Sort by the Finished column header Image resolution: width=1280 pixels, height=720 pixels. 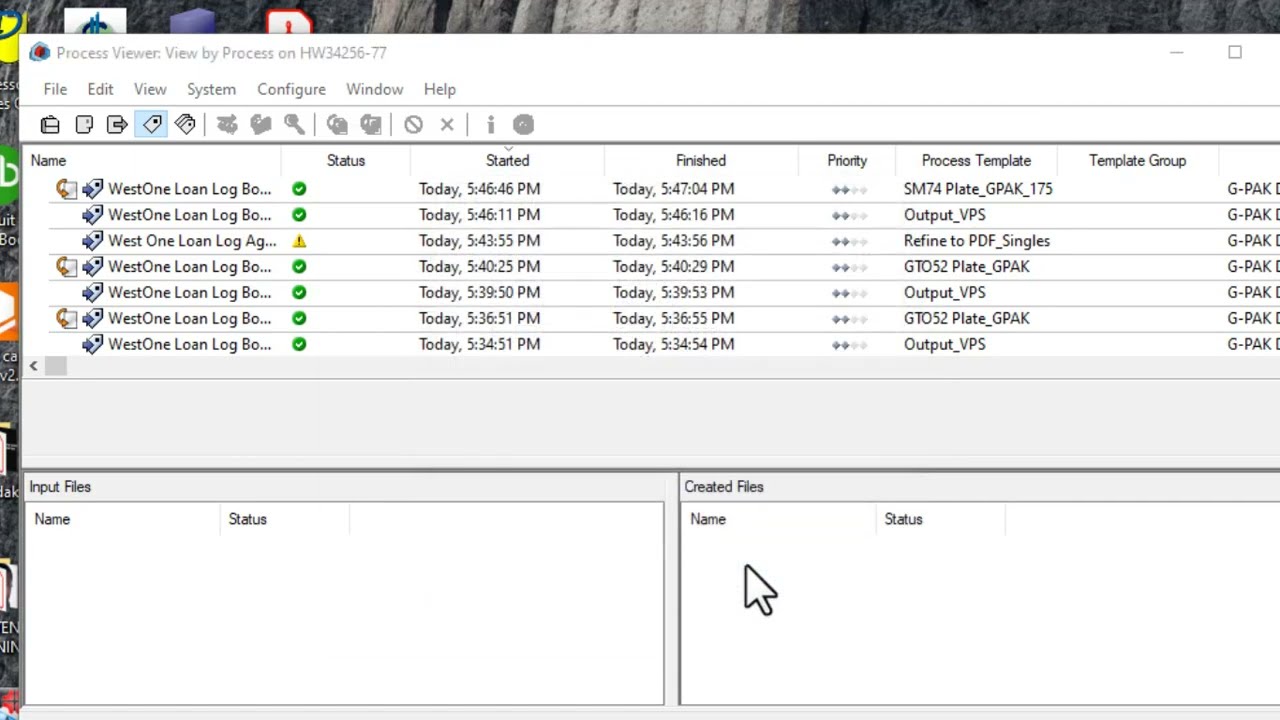pyautogui.click(x=700, y=160)
